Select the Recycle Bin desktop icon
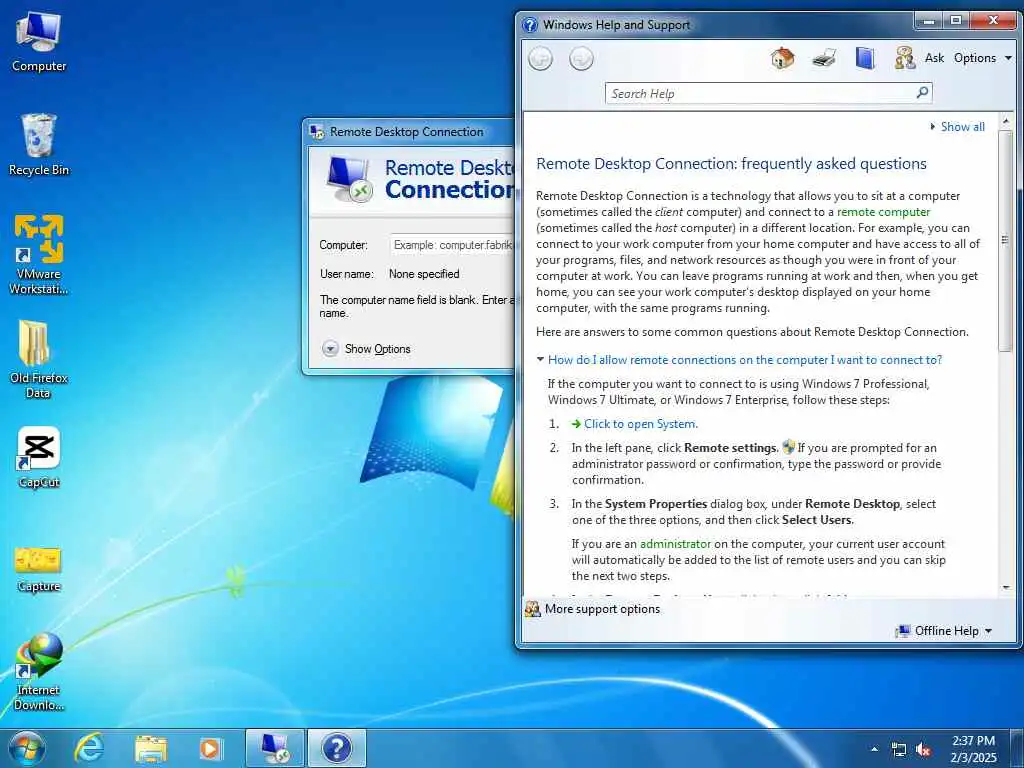The width and height of the screenshot is (1024, 768). tap(39, 144)
